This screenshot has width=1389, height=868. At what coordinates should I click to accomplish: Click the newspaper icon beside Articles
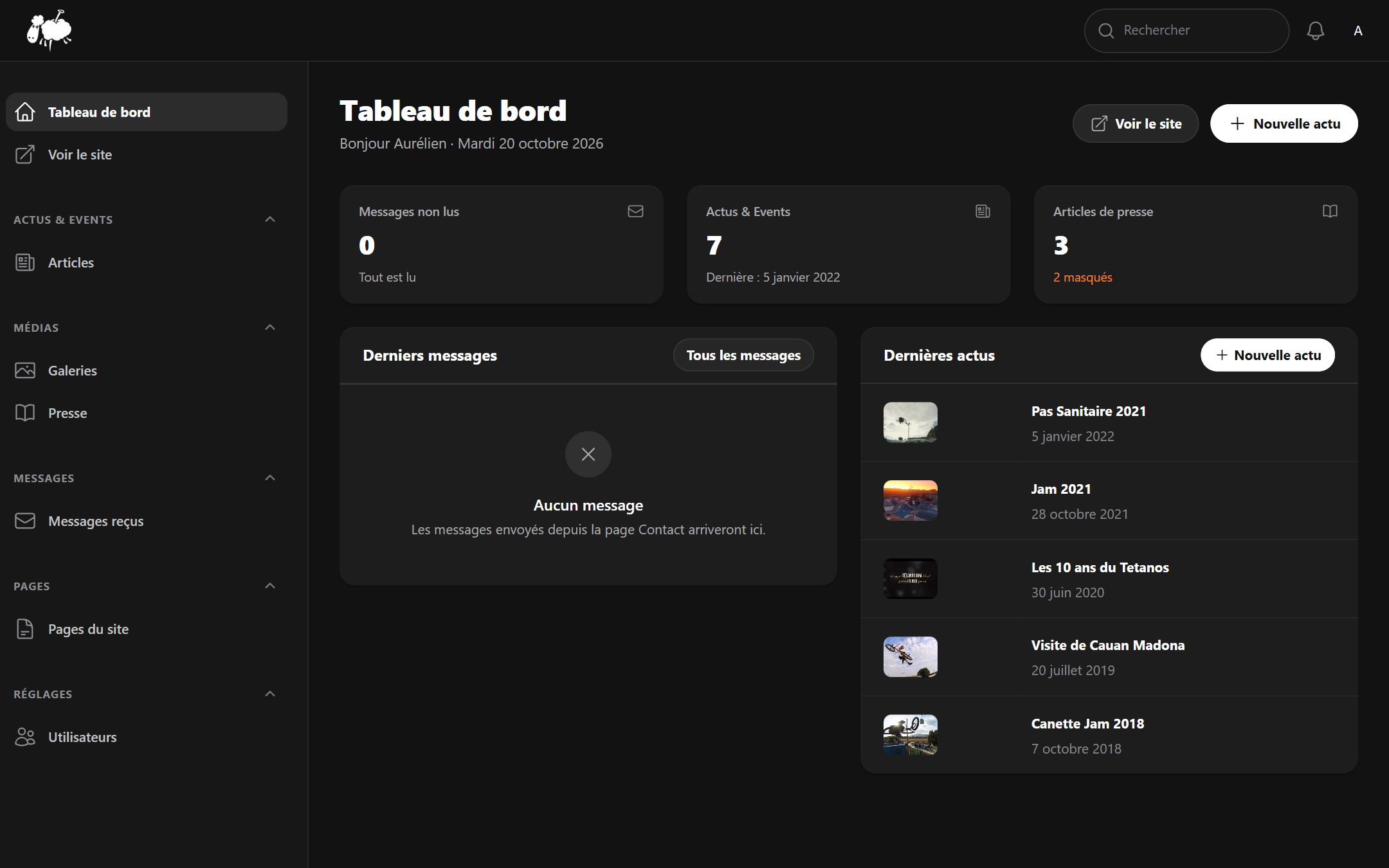(25, 262)
